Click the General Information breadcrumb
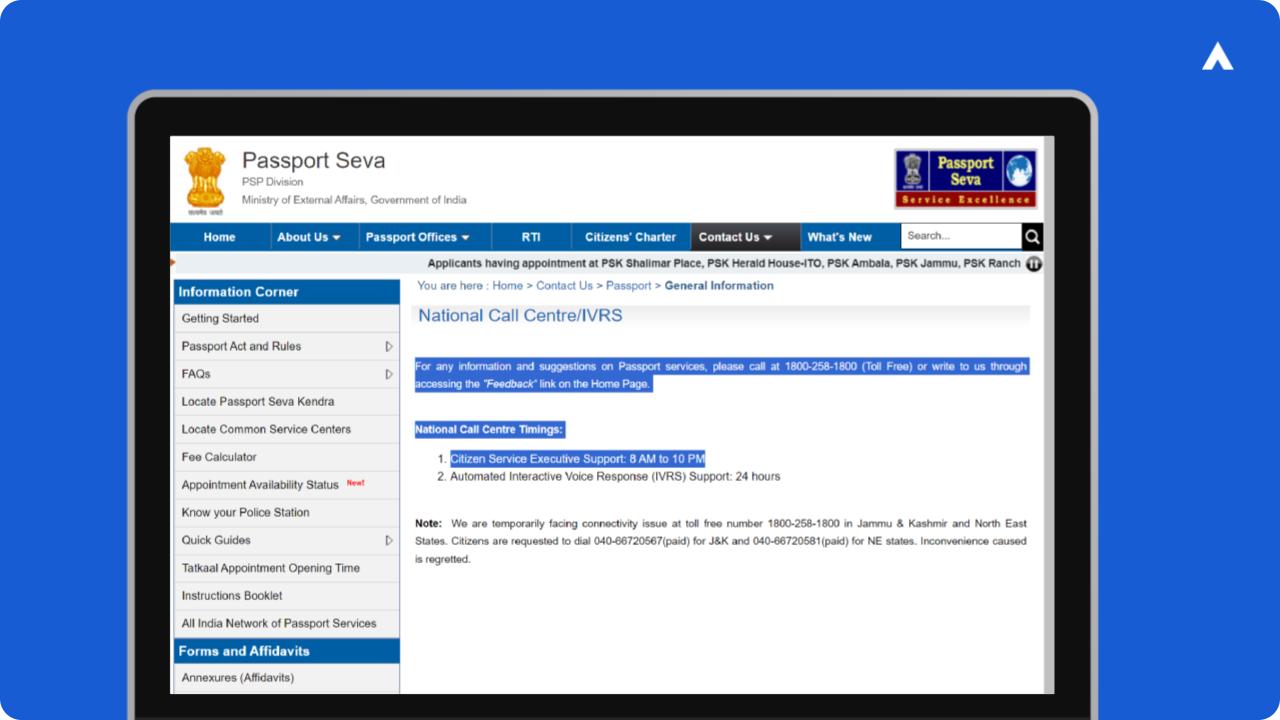 (x=719, y=286)
